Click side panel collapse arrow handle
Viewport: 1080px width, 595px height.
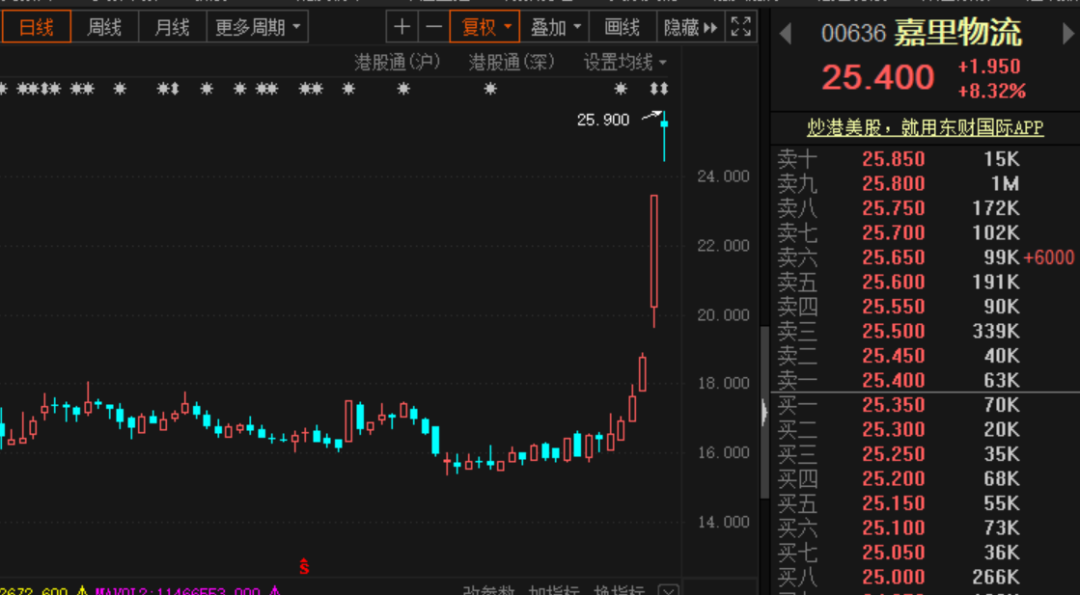tap(764, 412)
